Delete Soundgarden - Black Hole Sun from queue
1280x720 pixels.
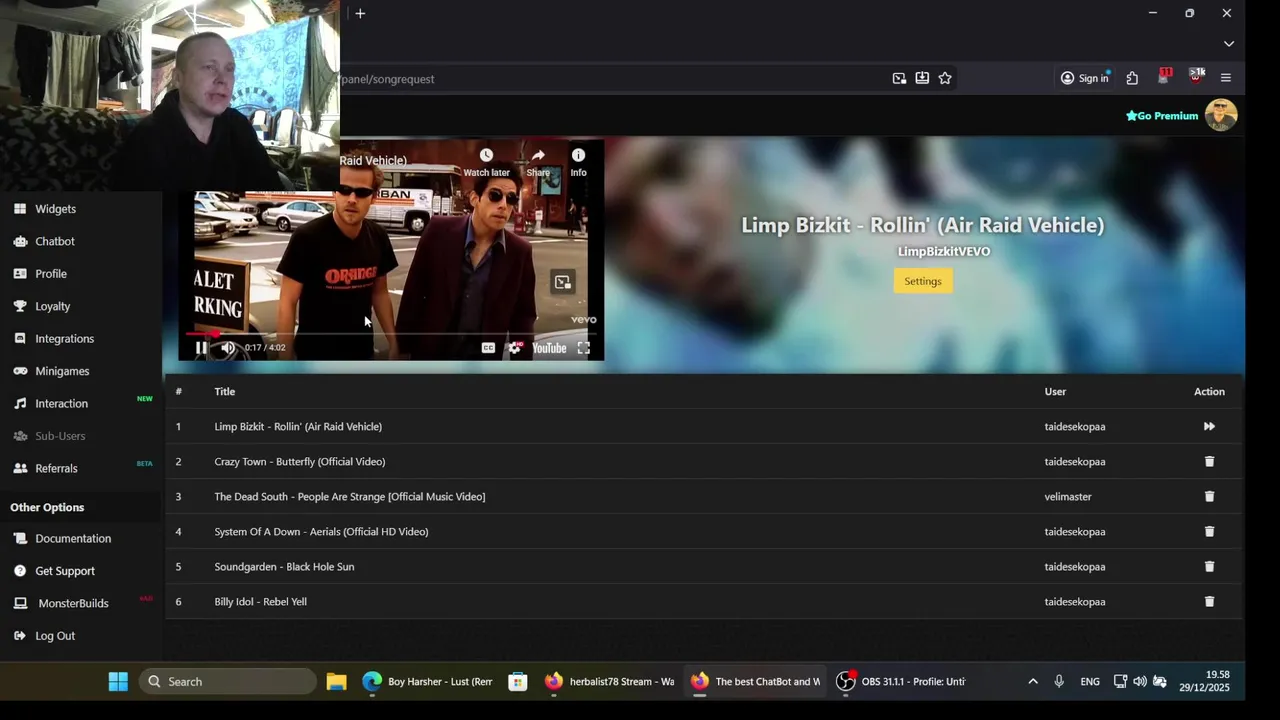click(1209, 566)
